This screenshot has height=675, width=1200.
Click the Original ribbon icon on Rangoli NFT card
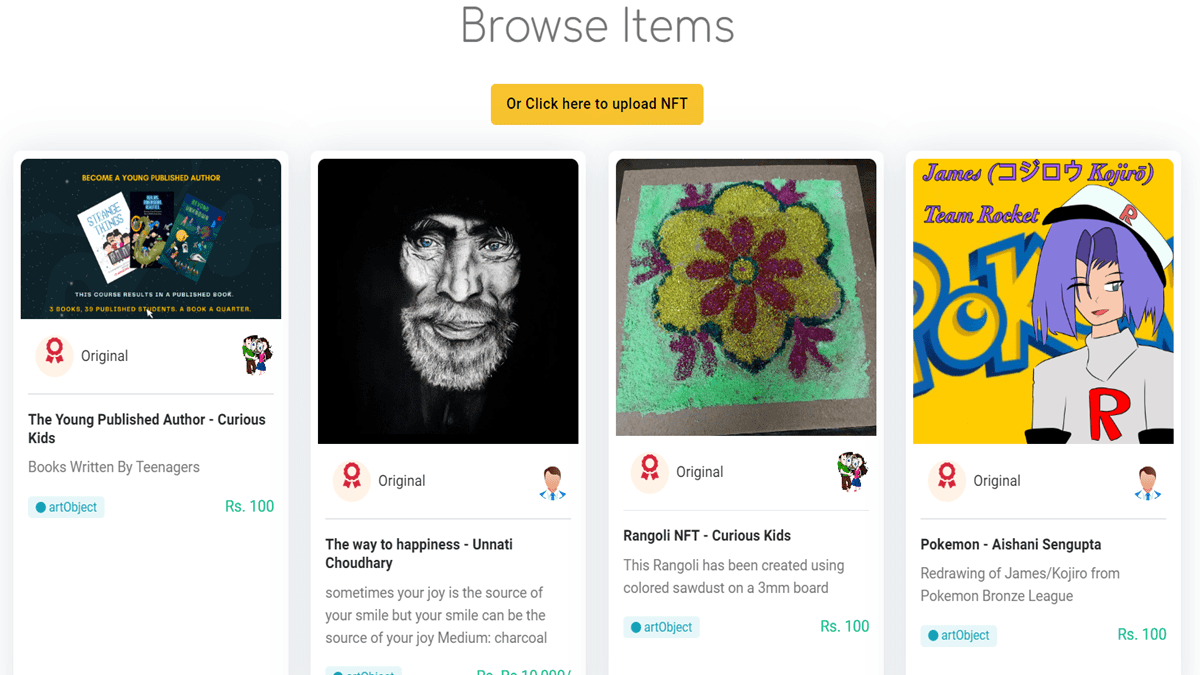point(650,471)
